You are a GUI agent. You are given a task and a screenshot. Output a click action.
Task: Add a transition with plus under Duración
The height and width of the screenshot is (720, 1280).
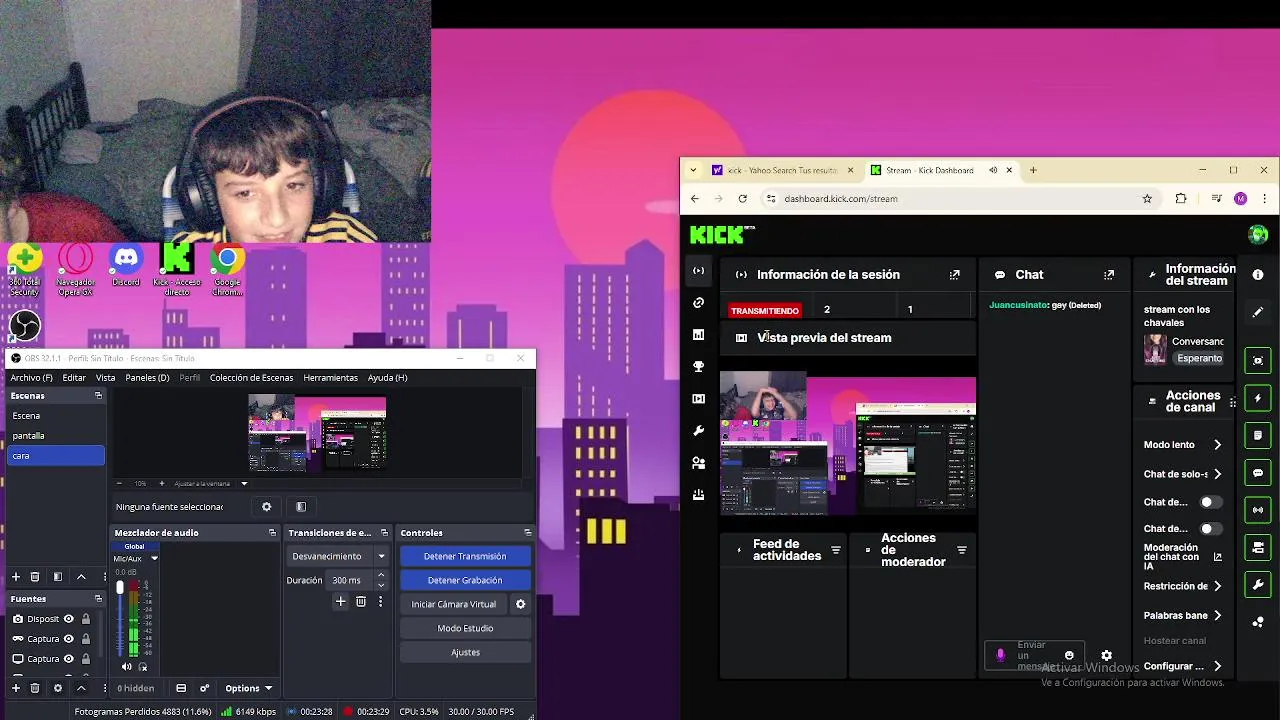click(x=340, y=601)
